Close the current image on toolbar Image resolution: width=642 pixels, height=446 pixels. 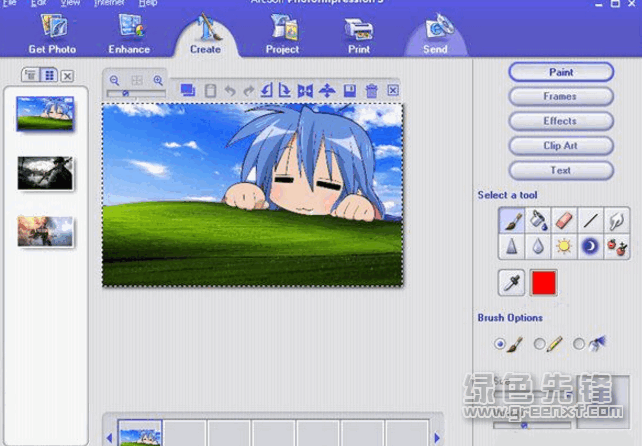tap(393, 90)
